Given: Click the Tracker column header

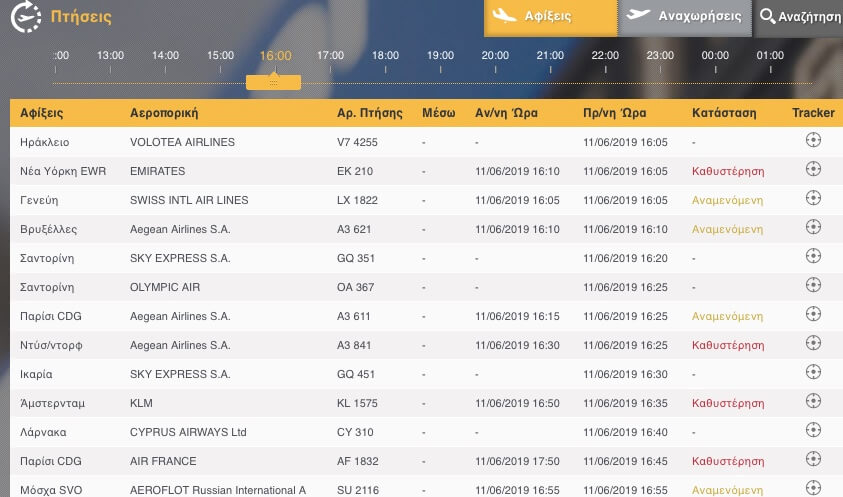Looking at the screenshot, I should pyautogui.click(x=813, y=113).
